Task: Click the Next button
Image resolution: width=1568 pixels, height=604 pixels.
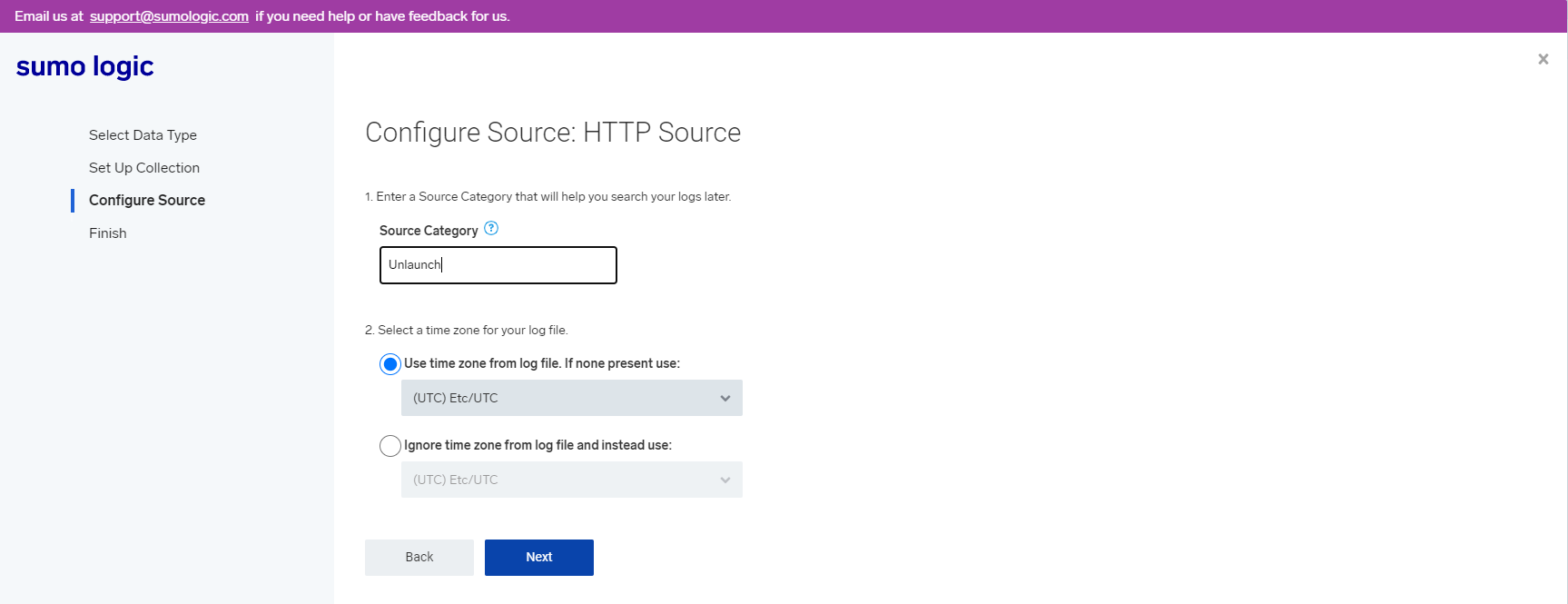Action: point(539,558)
